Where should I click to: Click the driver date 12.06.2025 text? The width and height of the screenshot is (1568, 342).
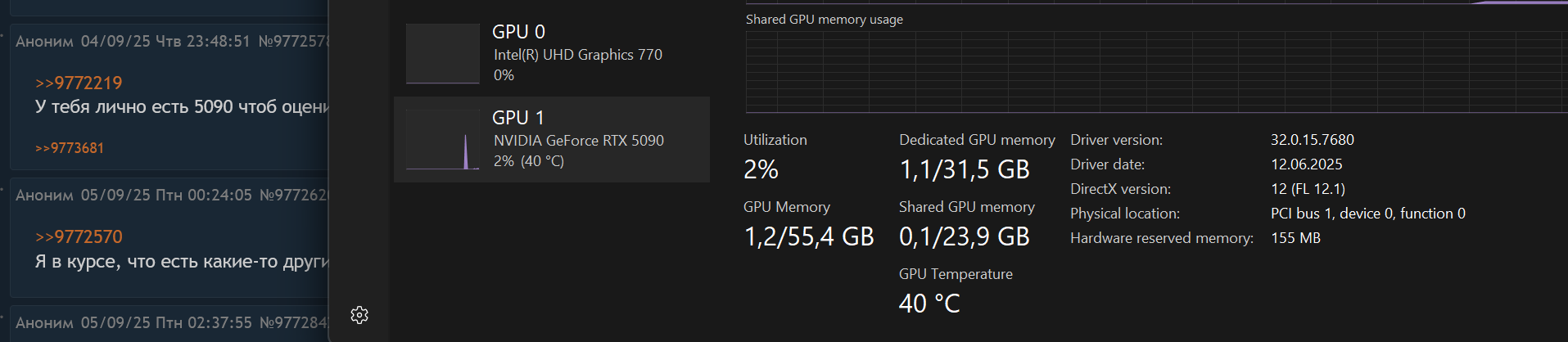pos(1306,164)
